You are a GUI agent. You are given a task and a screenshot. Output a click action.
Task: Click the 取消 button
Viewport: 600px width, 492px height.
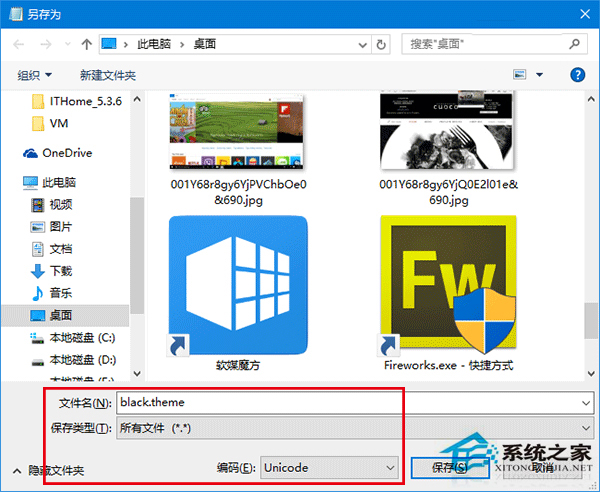coord(543,468)
